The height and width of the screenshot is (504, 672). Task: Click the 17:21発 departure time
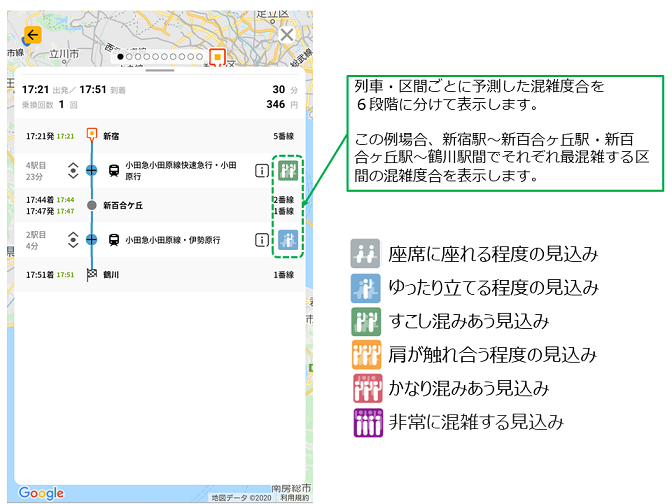click(40, 136)
